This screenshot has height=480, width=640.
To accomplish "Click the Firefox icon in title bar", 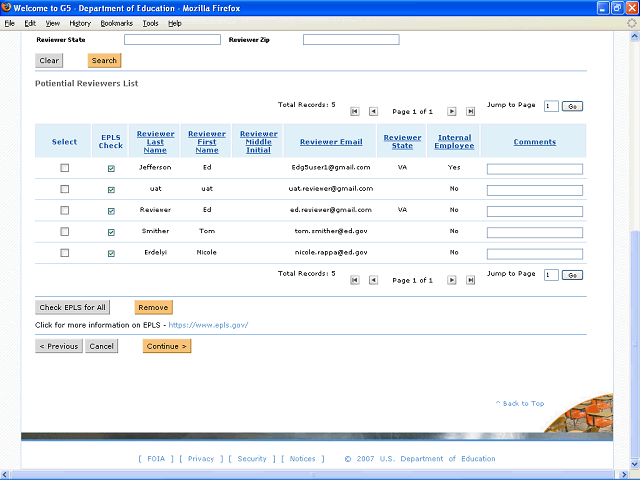I will 7,7.
